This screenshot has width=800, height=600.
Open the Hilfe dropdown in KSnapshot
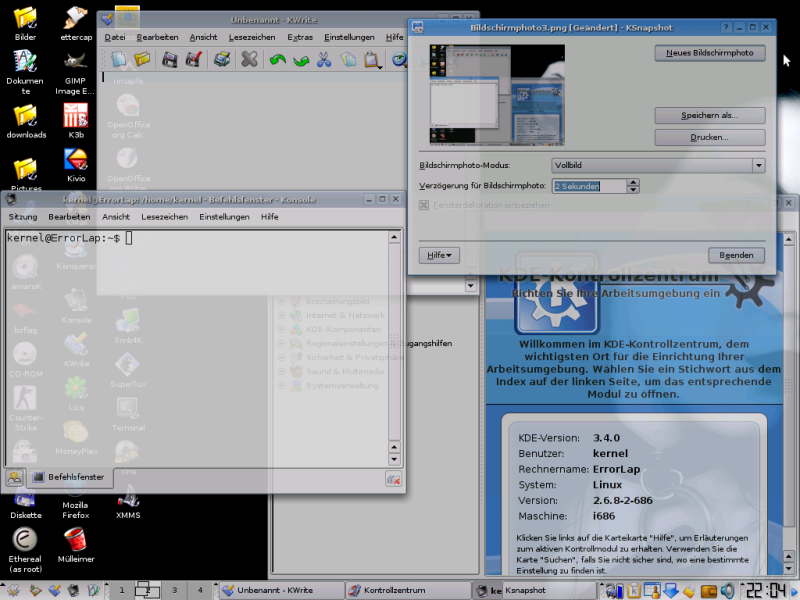(x=438, y=255)
